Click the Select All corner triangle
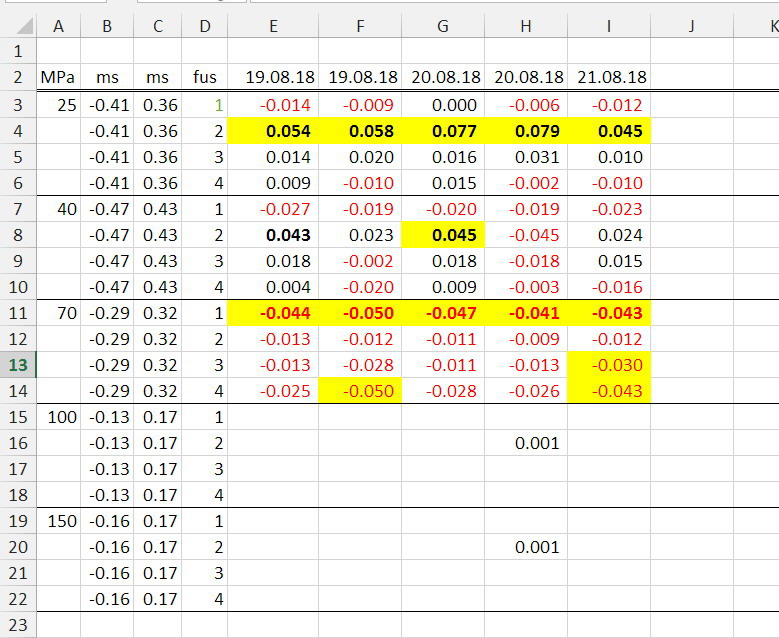Screen dimensions: 779x638 tap(18, 28)
